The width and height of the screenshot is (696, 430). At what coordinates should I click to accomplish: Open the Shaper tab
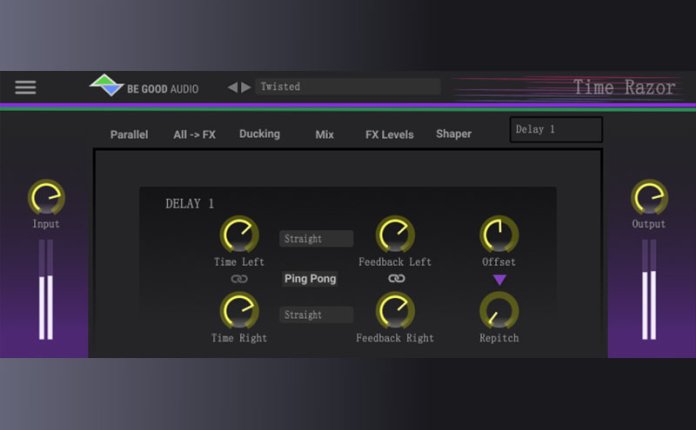coord(454,134)
